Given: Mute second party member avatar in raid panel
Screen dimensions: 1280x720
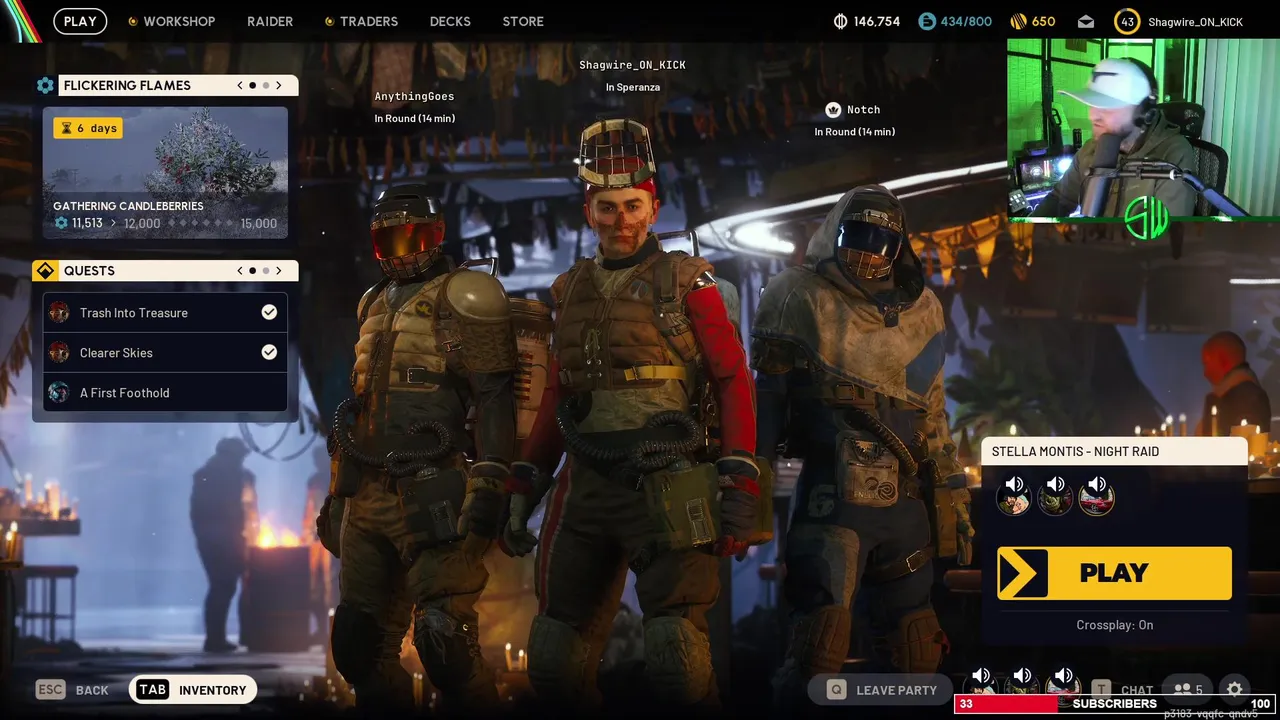Looking at the screenshot, I should point(1055,495).
